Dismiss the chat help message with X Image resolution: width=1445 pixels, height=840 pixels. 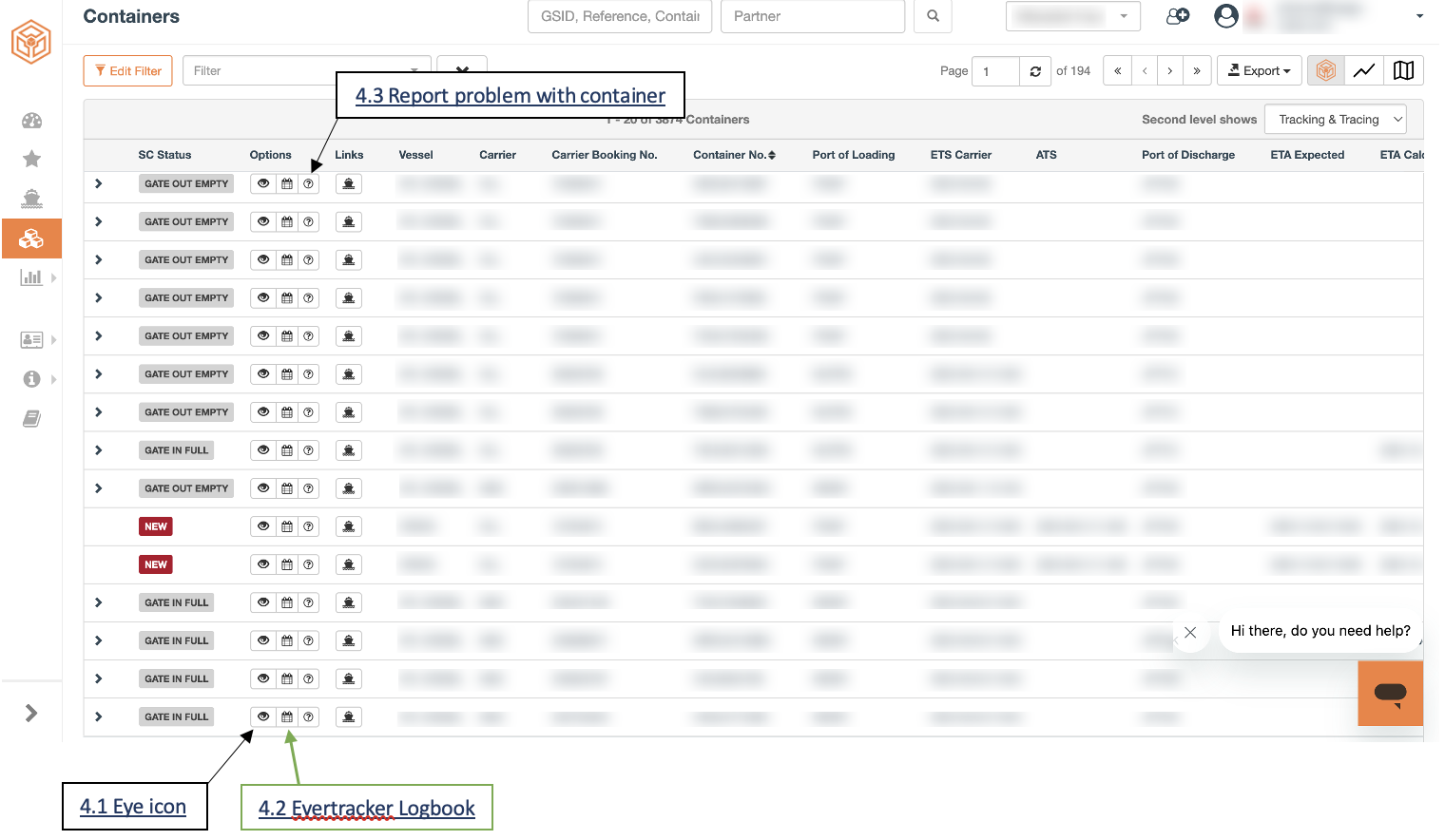[x=1189, y=632]
